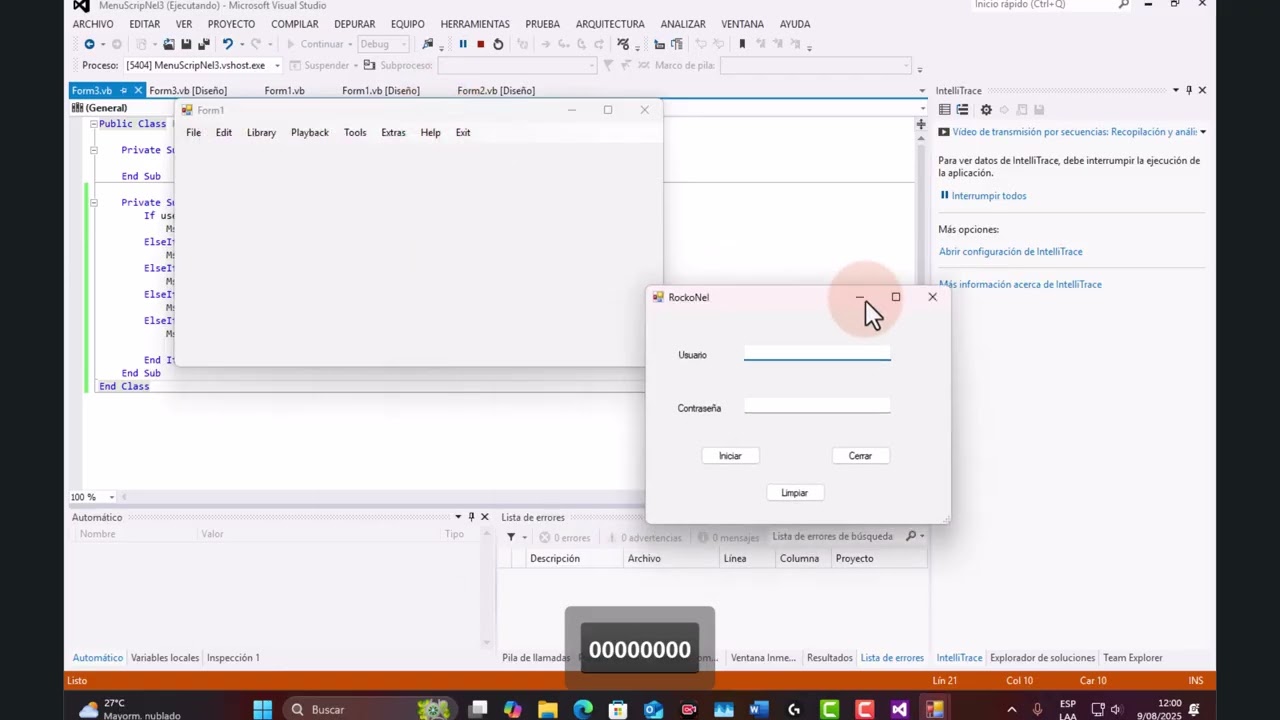Launch Microsoft Edge from taskbar
The width and height of the screenshot is (1280, 720).
click(x=583, y=709)
